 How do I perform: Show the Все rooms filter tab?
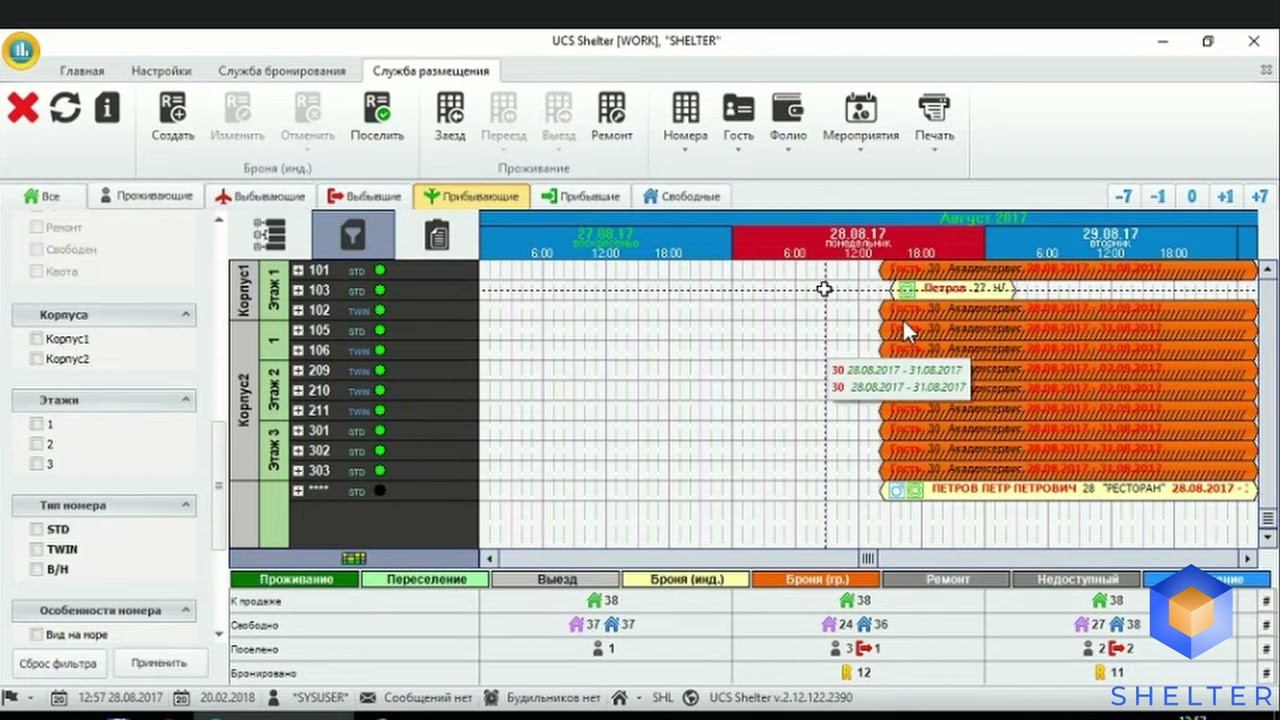coord(42,196)
